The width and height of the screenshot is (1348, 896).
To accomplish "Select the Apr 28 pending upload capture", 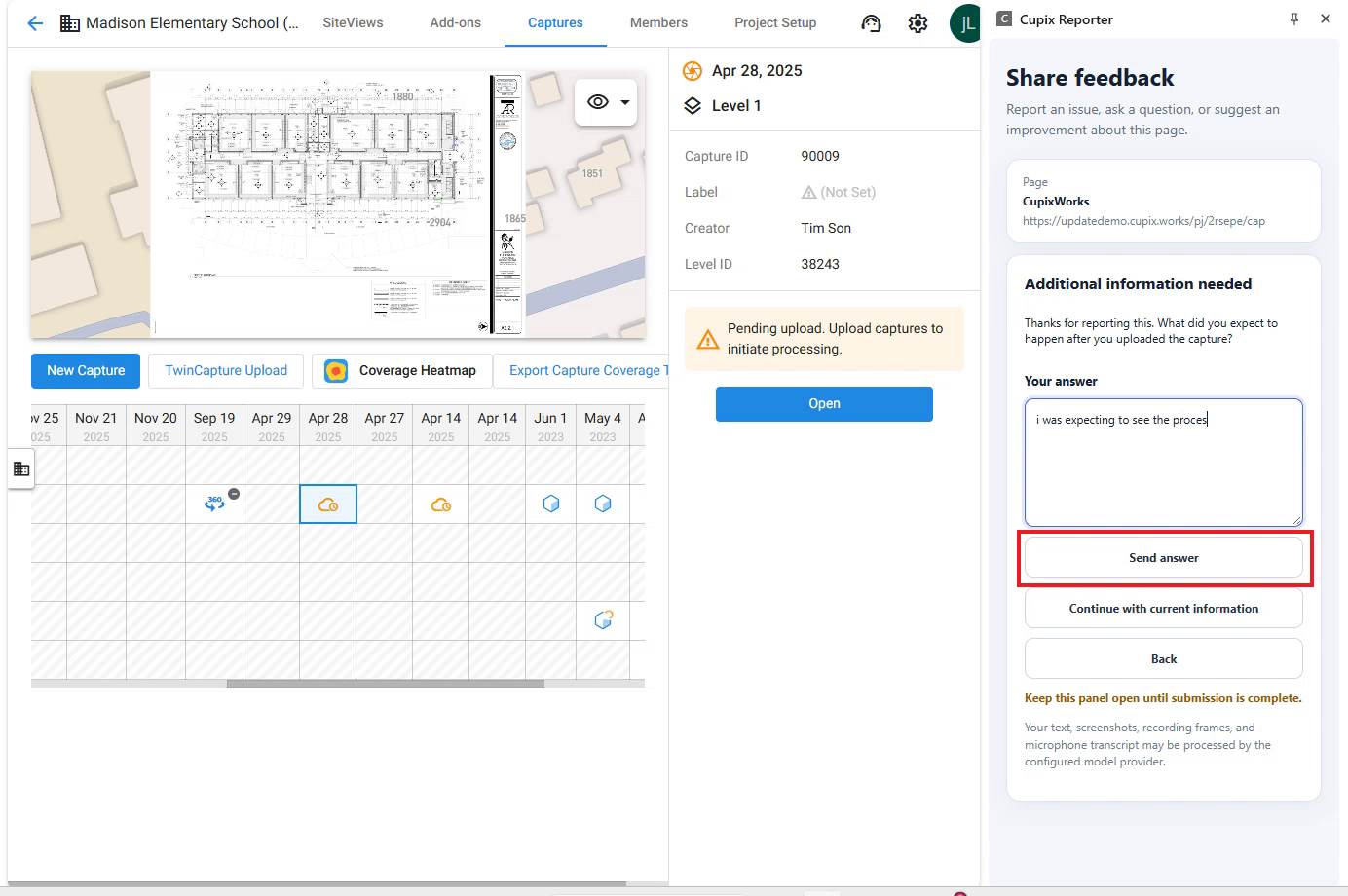I will tap(328, 504).
